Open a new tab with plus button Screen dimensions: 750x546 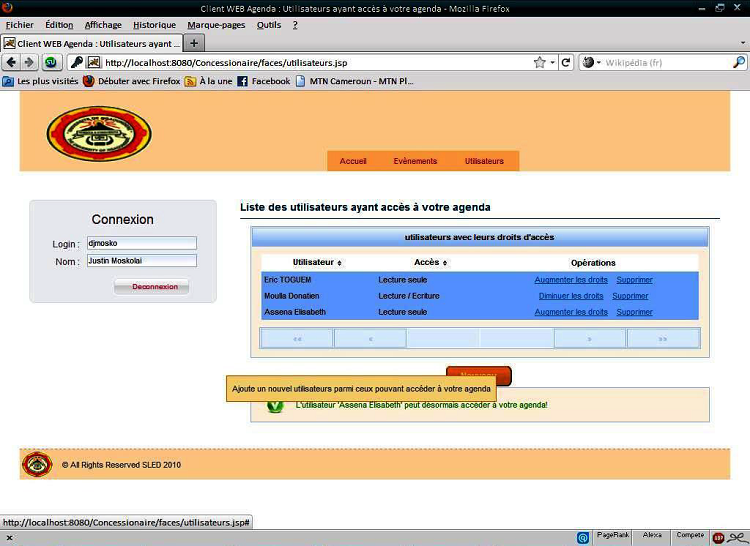point(194,43)
